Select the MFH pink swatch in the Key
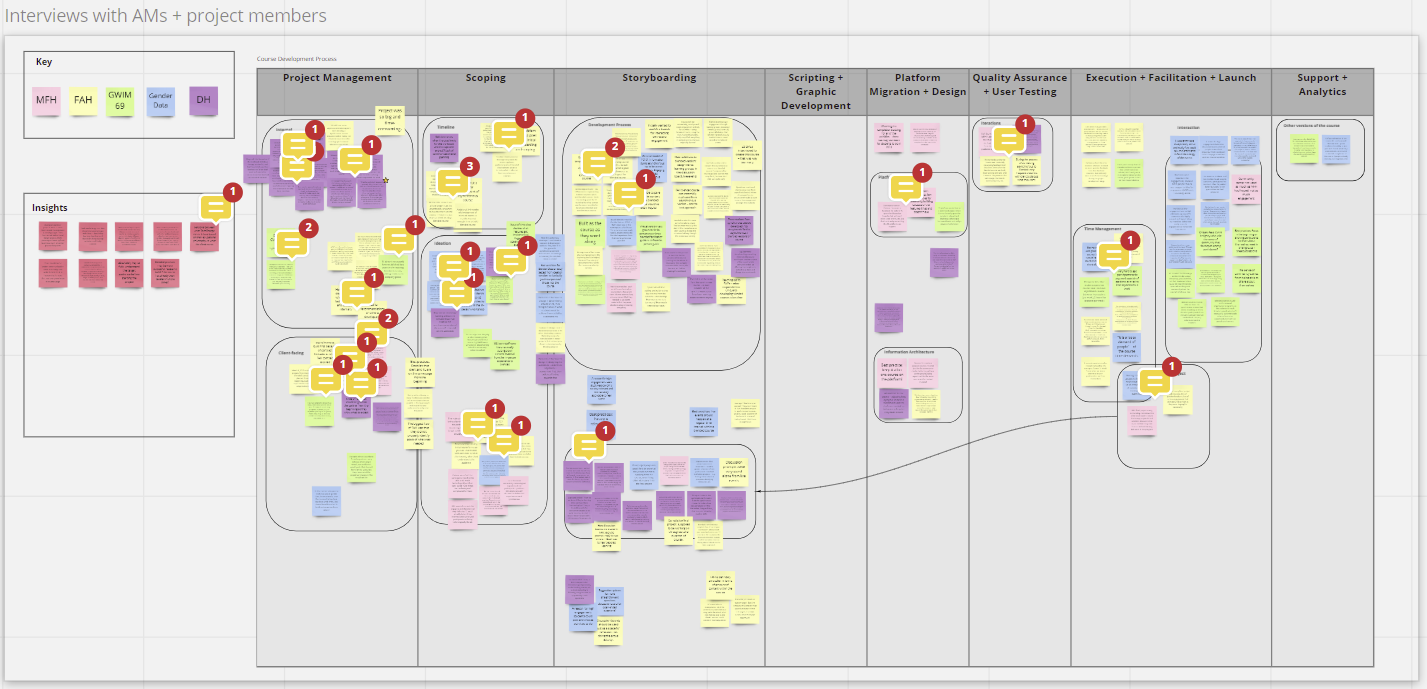1427x689 pixels. (45, 101)
